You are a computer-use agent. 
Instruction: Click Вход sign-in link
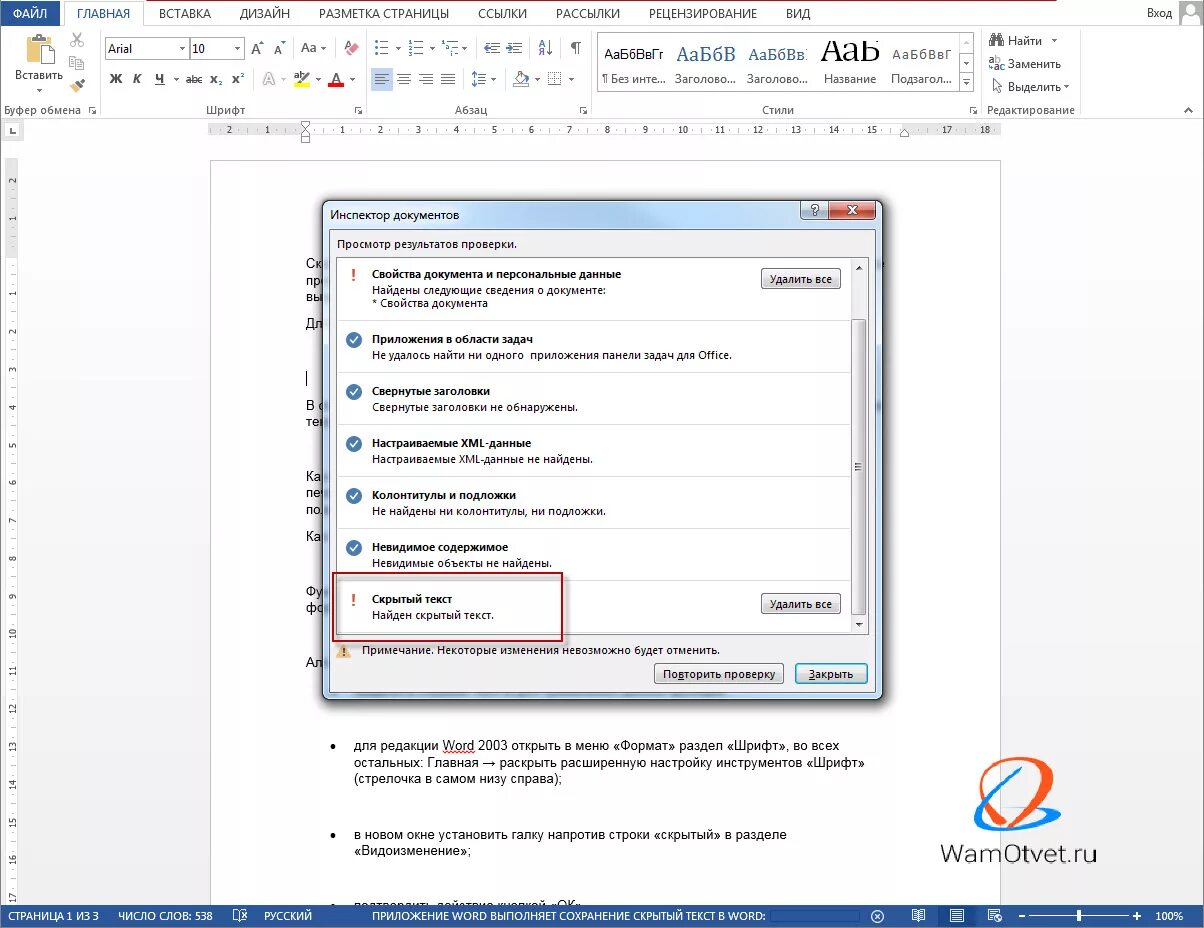pyautogui.click(x=1160, y=13)
